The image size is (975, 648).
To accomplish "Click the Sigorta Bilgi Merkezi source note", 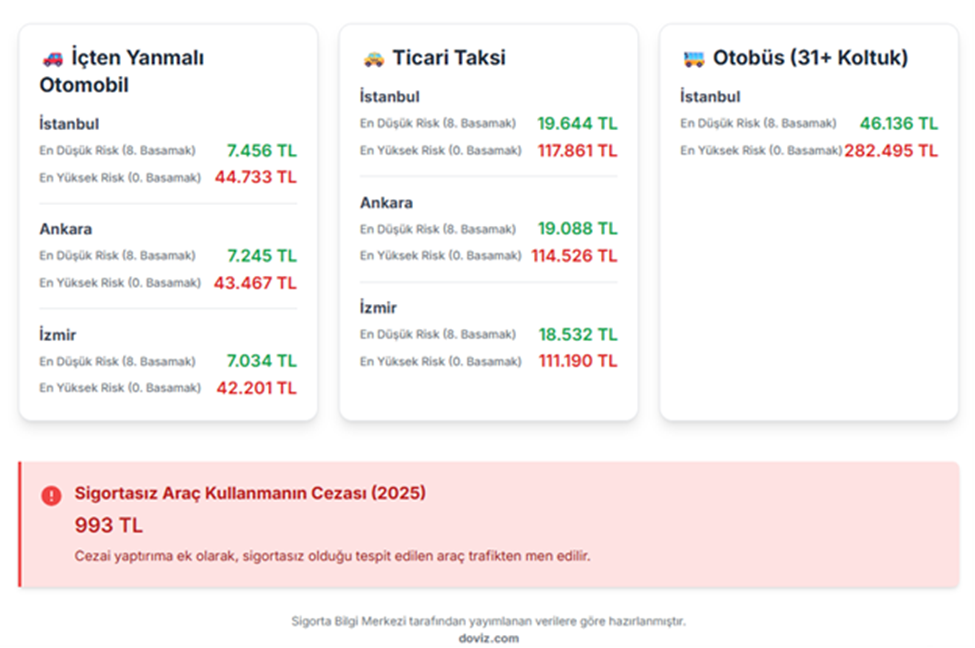I will click(488, 622).
